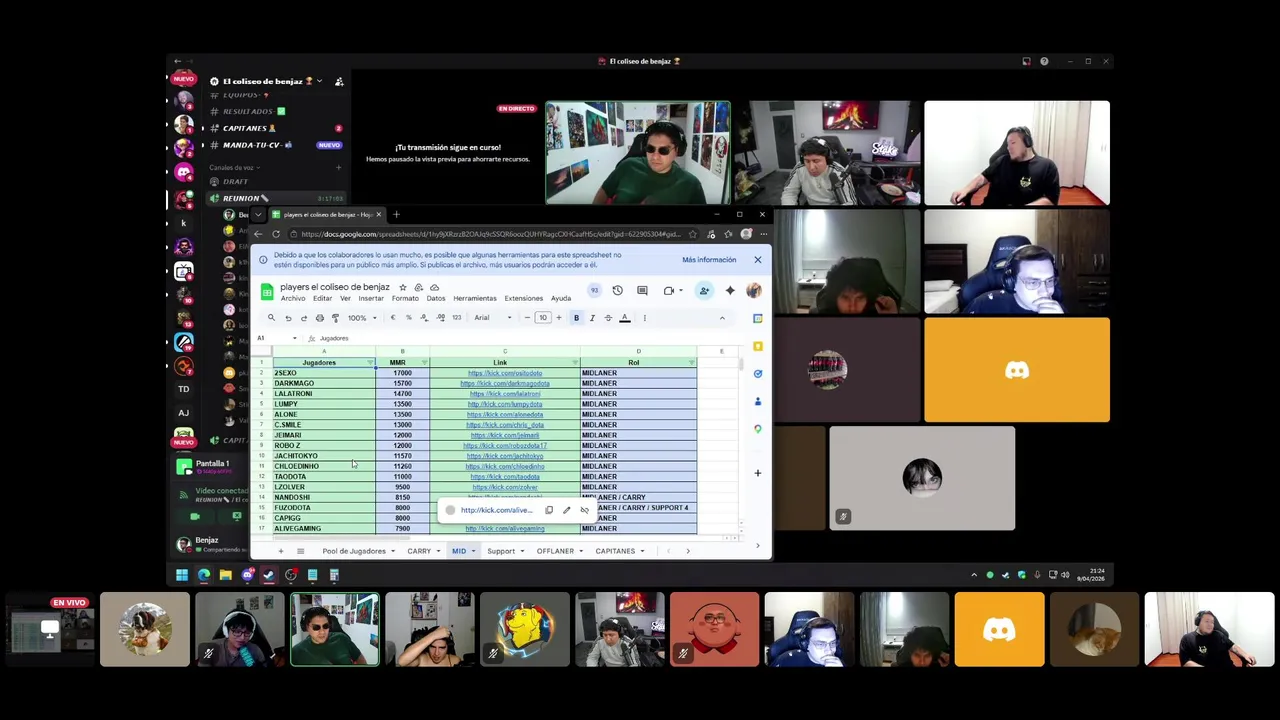Open the comments panel icon
1280x720 pixels.
642,291
